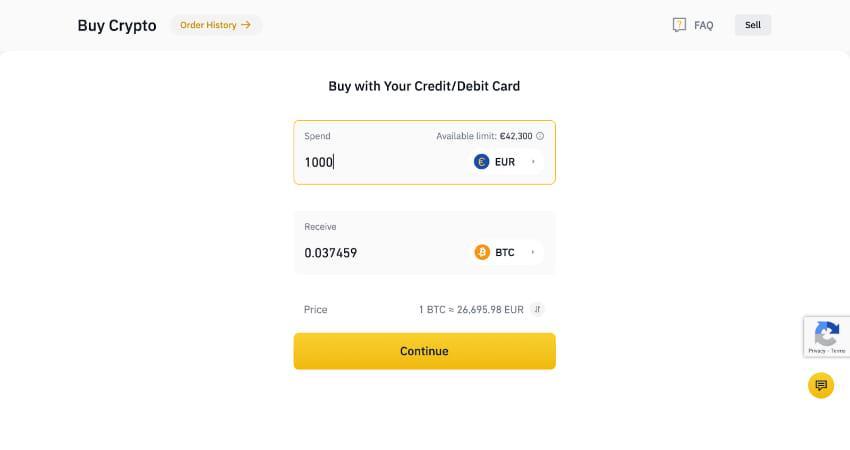Switch to the Sell tab
The image size is (850, 450).
(x=752, y=25)
